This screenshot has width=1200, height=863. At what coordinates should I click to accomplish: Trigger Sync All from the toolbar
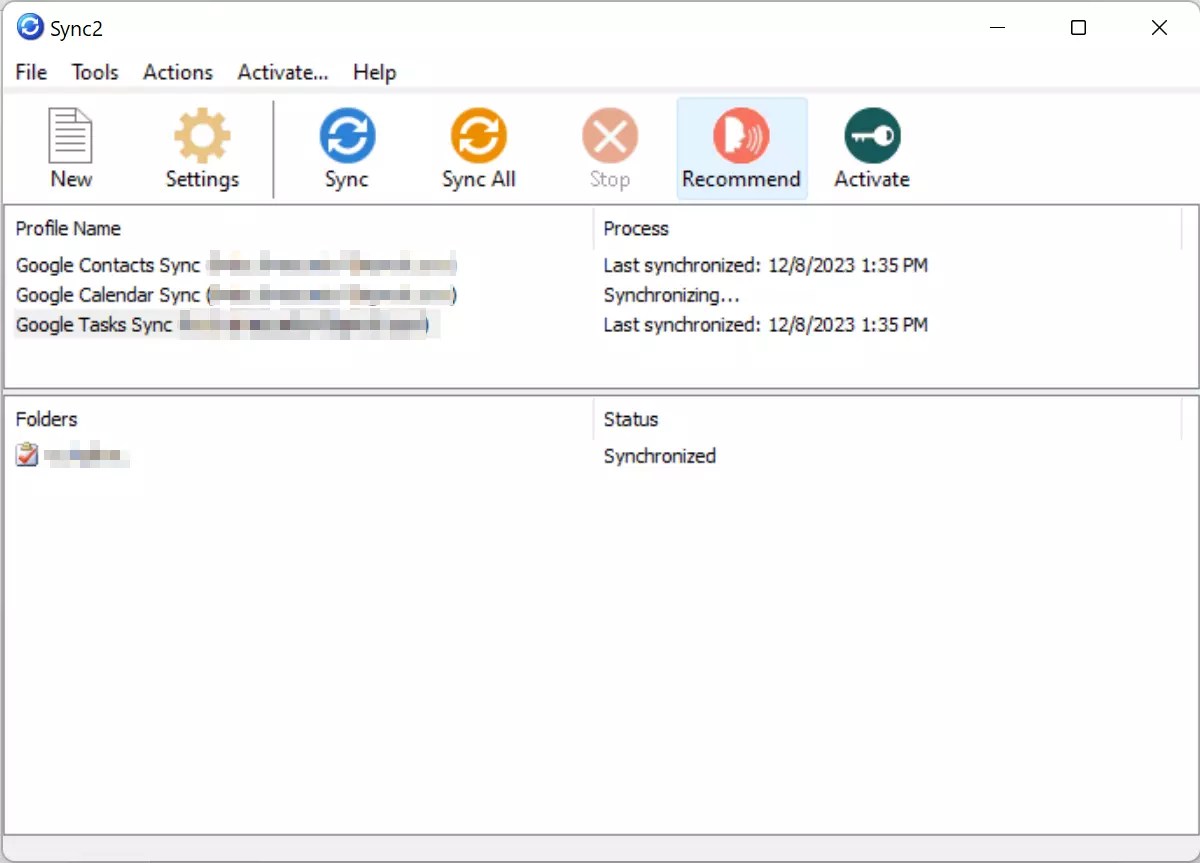[x=477, y=148]
